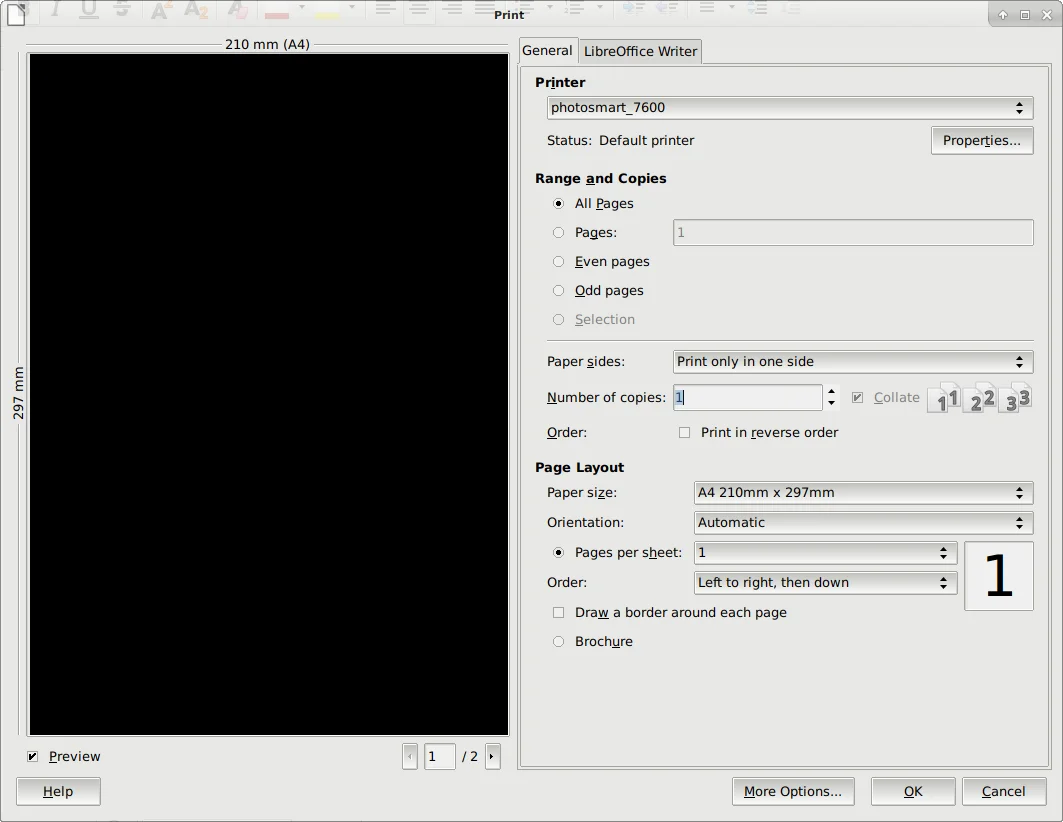This screenshot has height=822, width=1063.
Task: Confirm printing with OK button
Action: point(912,792)
